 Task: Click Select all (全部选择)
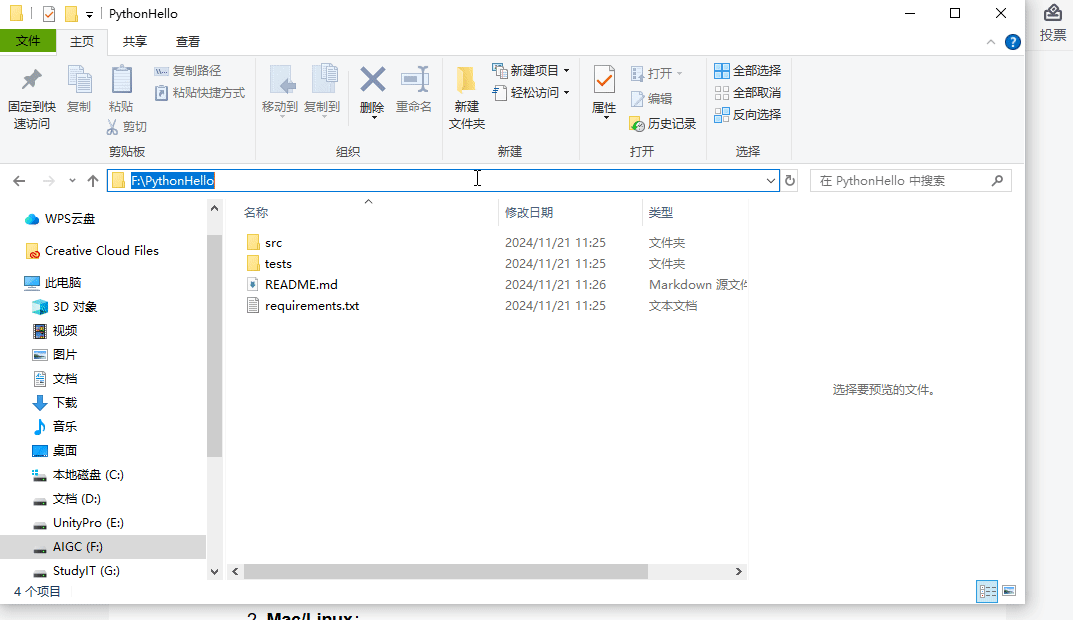tap(747, 70)
